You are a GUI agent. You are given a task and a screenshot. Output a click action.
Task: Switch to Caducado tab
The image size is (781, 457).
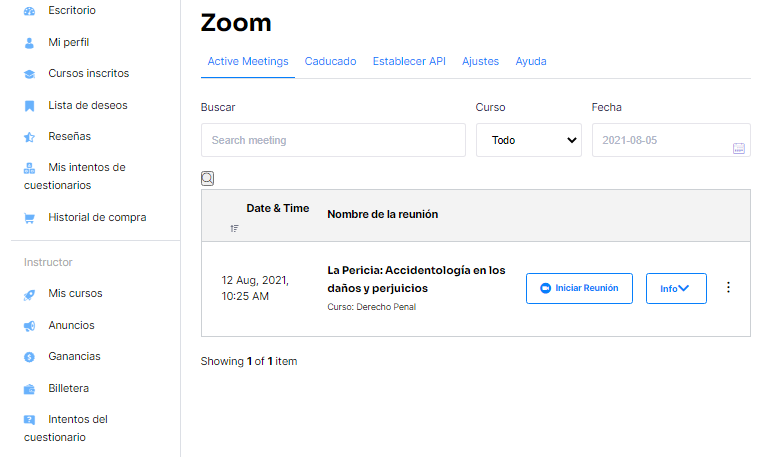[330, 61]
